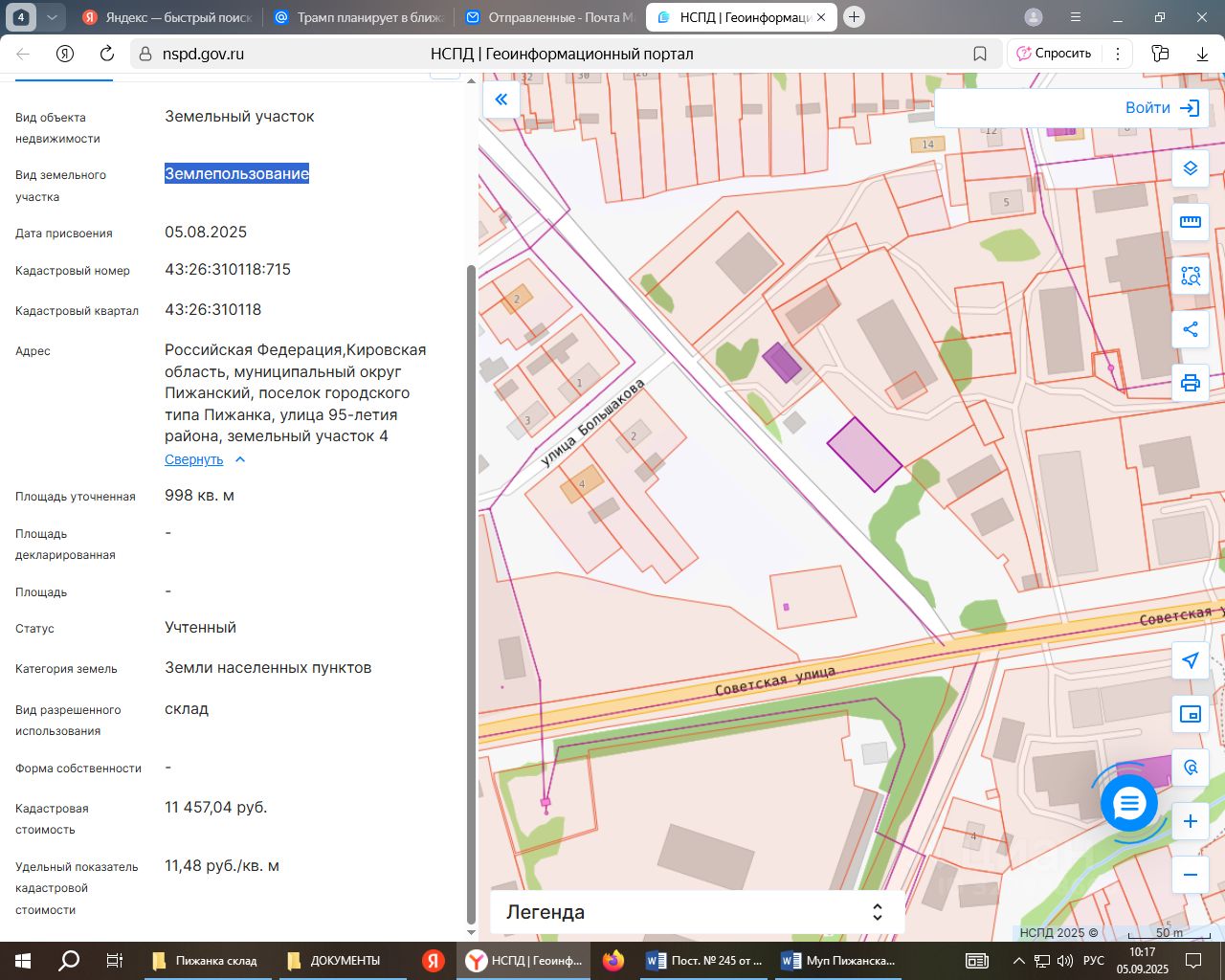Select the ruler measurement tool
The image size is (1225, 980).
[1191, 222]
